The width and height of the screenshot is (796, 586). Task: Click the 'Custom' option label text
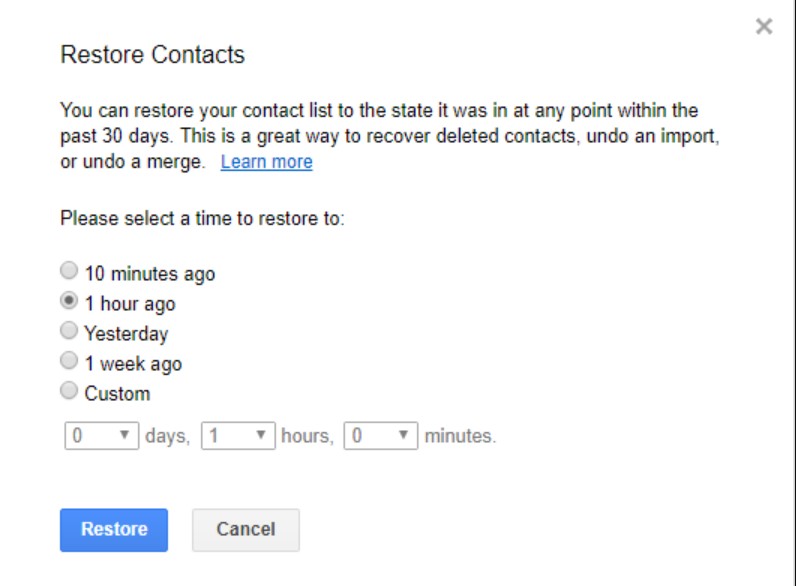pyautogui.click(x=117, y=394)
